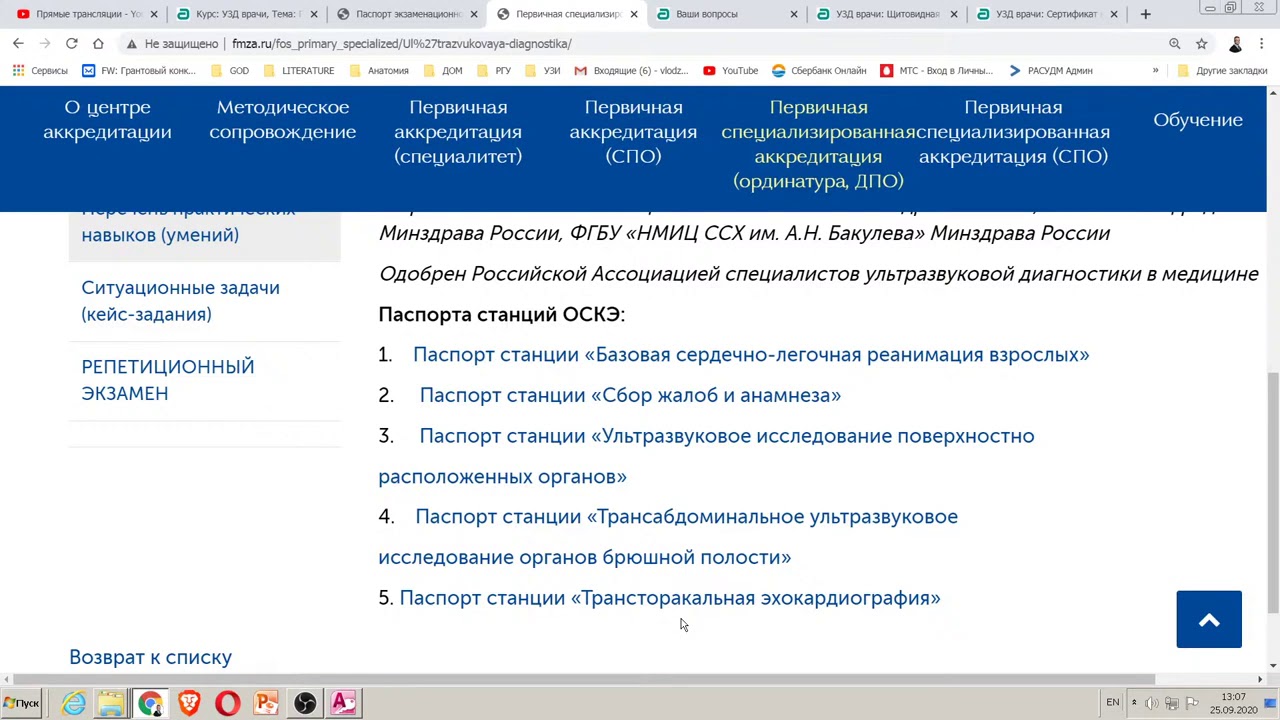Open 'РАСУДМ Админ' bookmark
Viewport: 1280px width, 720px height.
point(1050,70)
